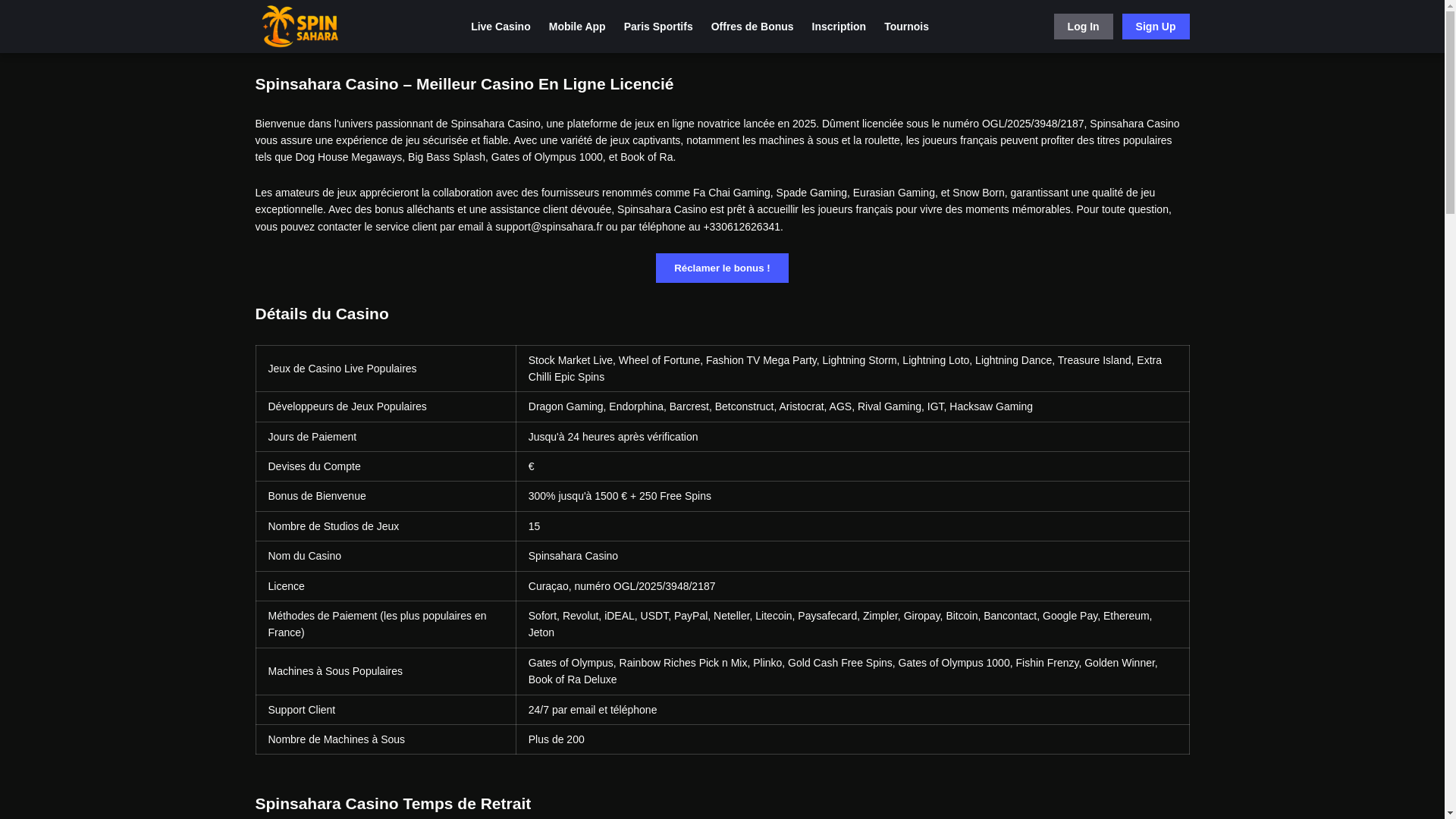Click the Stock Market Live games list cell
This screenshot has width=1456, height=819.
[x=852, y=369]
